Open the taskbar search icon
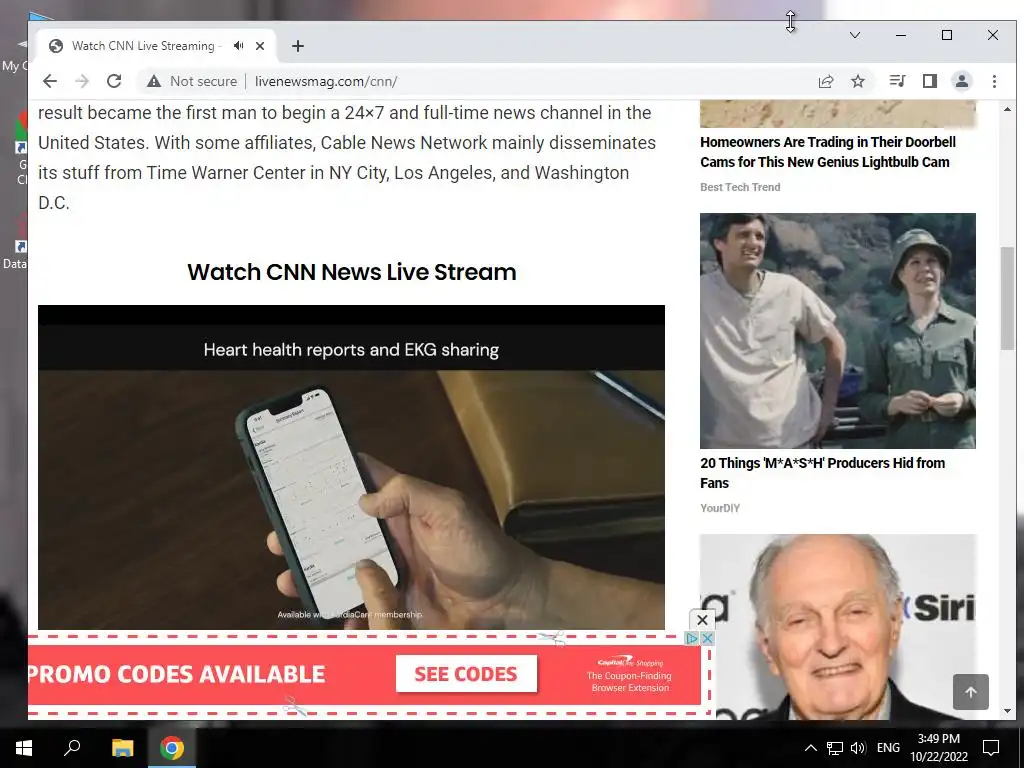Image resolution: width=1024 pixels, height=768 pixels. tap(72, 748)
